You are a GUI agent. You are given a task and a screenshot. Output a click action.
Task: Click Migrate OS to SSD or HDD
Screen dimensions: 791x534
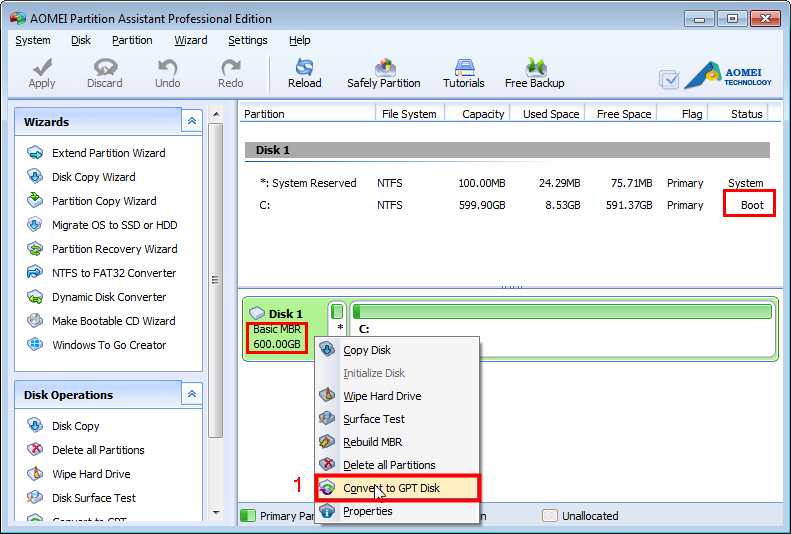click(x=114, y=225)
